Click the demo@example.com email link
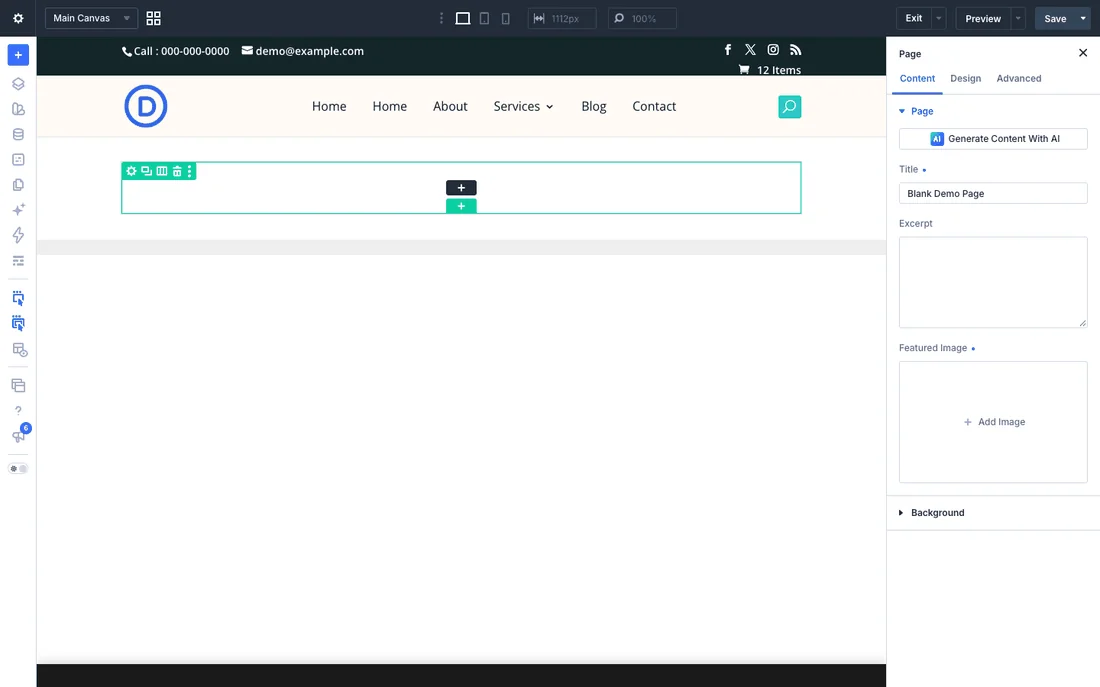Screen dimensions: 1100x687 (x=302, y=51)
